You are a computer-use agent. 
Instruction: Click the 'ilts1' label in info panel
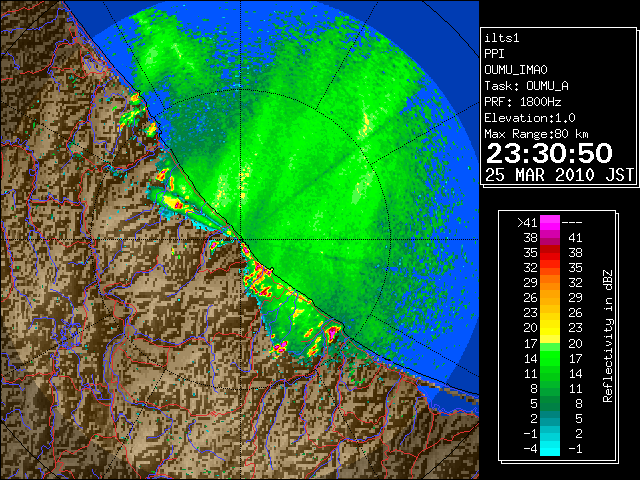tap(502, 38)
